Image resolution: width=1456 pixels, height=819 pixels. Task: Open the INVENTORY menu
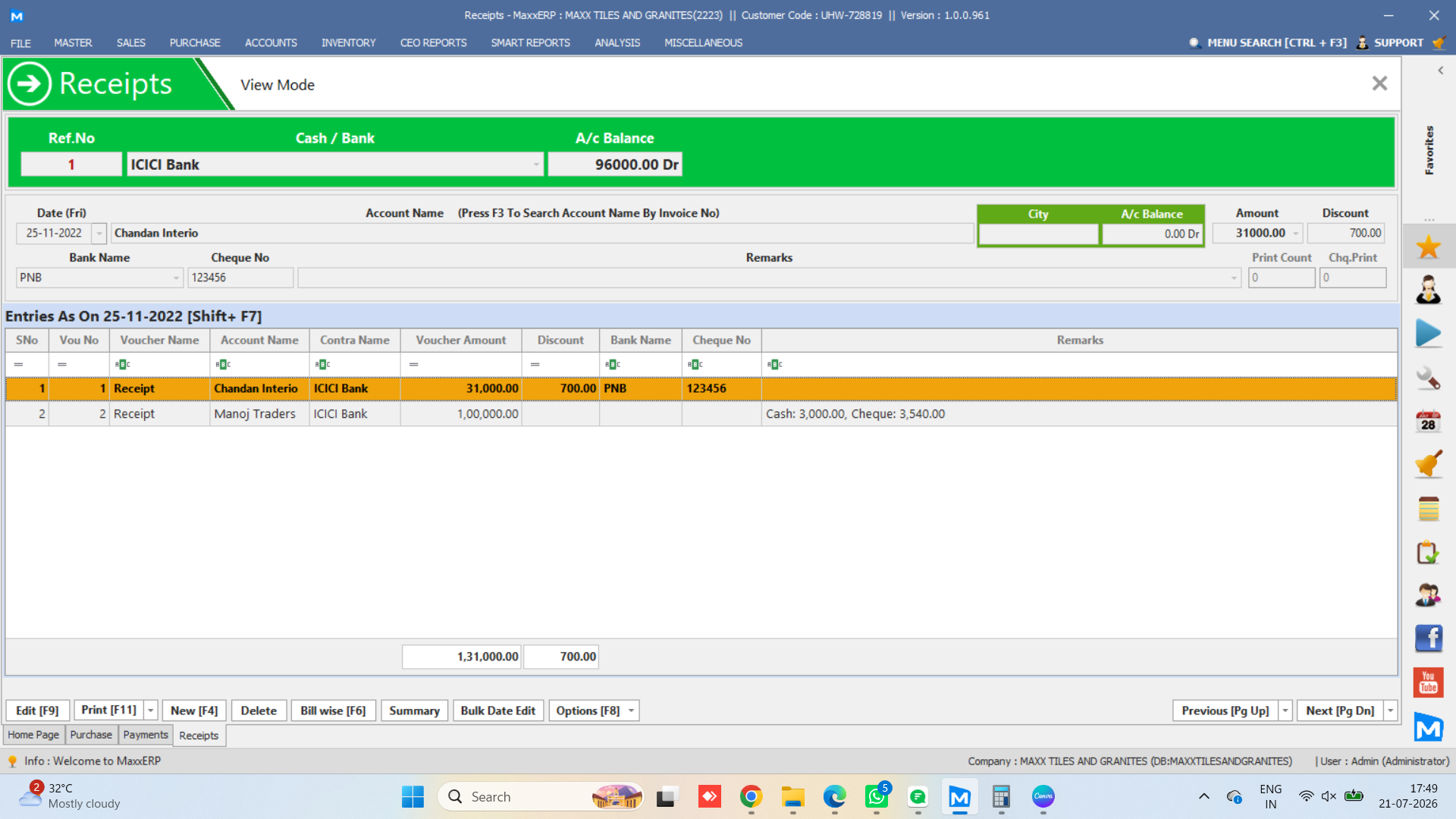[348, 42]
